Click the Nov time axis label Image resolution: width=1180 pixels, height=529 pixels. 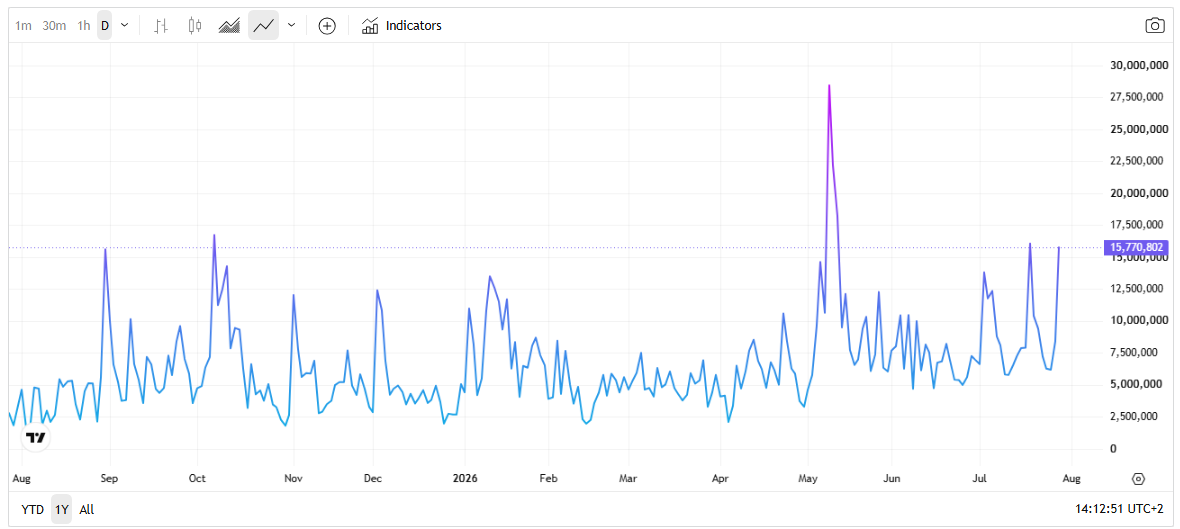tap(293, 479)
